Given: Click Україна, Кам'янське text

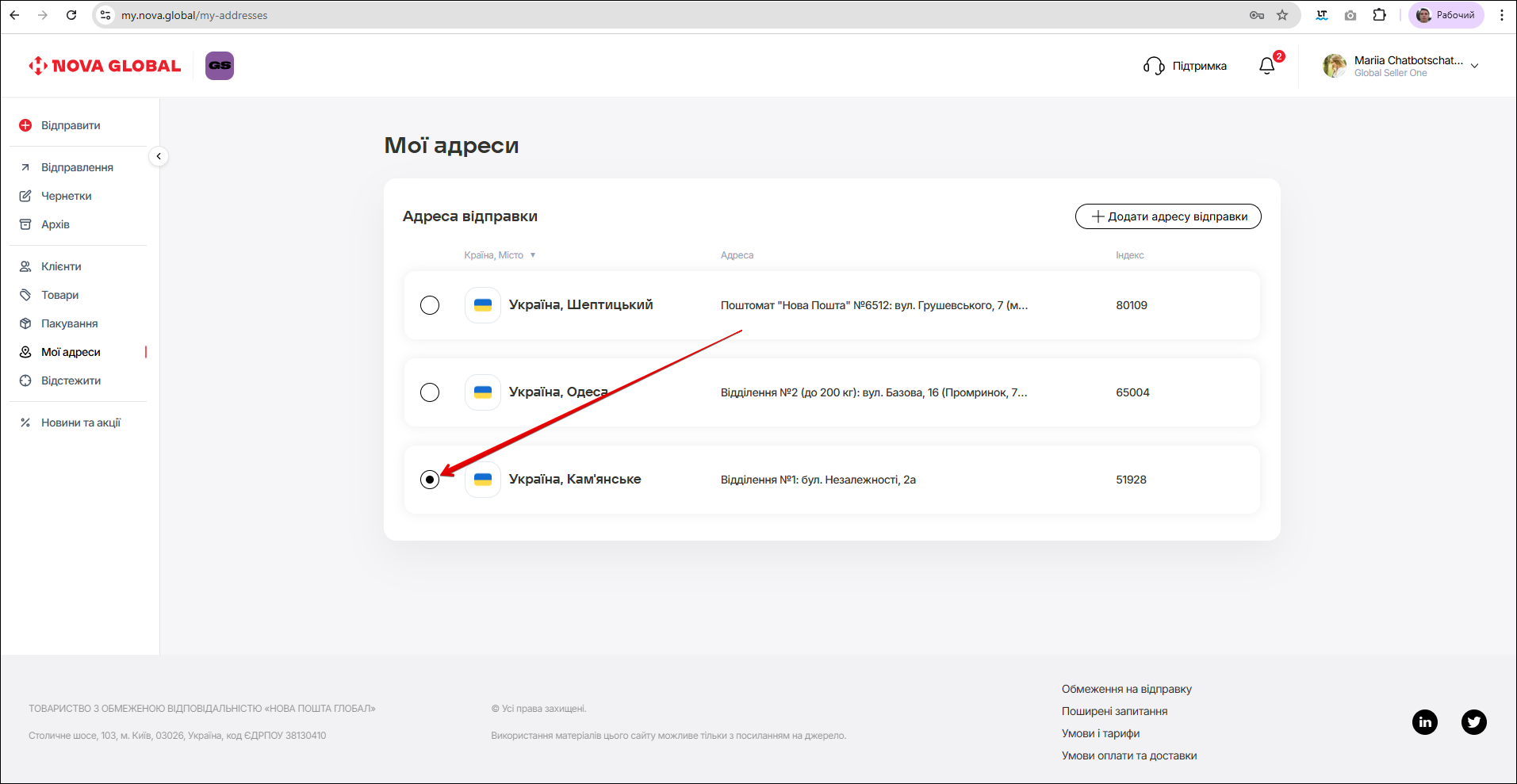Looking at the screenshot, I should click(x=575, y=480).
